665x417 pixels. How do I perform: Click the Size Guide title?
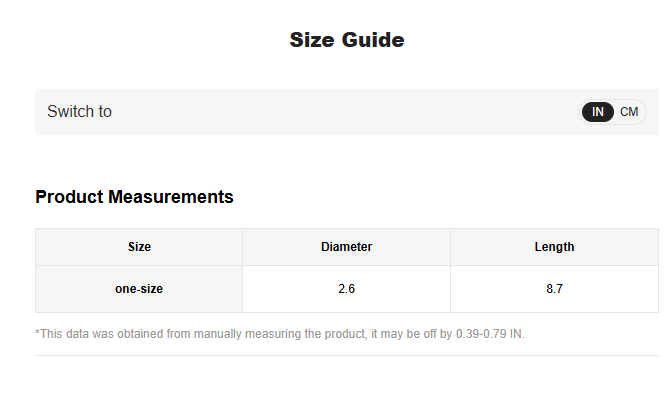click(347, 40)
